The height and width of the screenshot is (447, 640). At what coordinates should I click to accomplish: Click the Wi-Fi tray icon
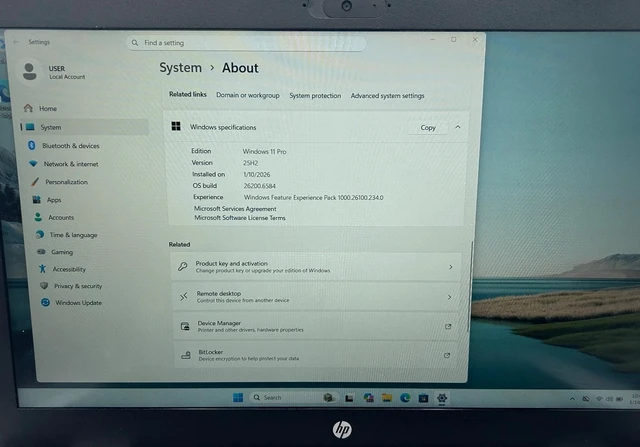(x=599, y=399)
